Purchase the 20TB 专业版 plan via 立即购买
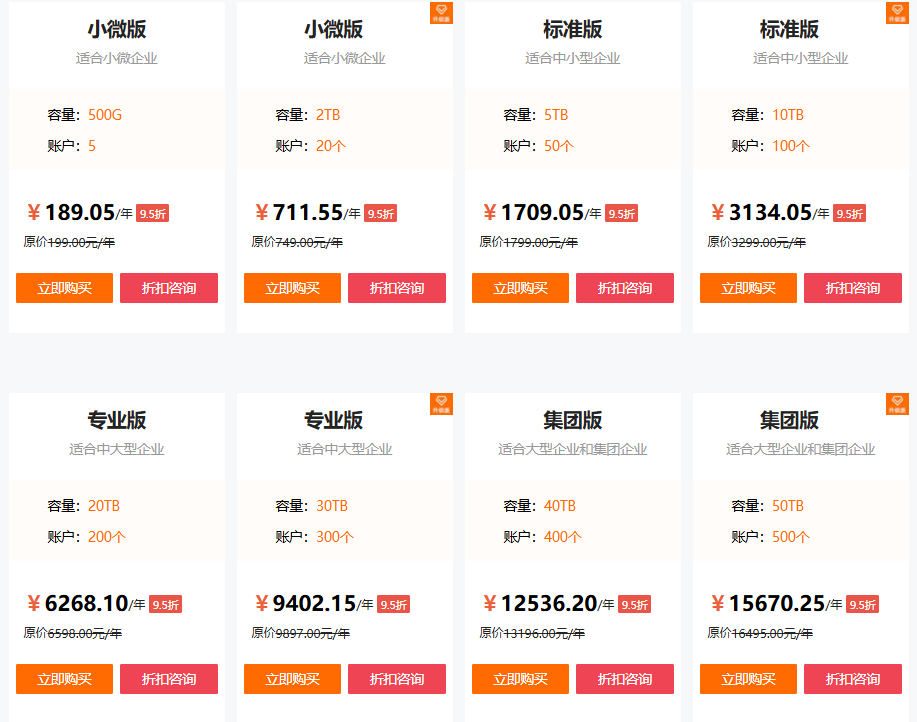This screenshot has height=722, width=917. [x=64, y=679]
